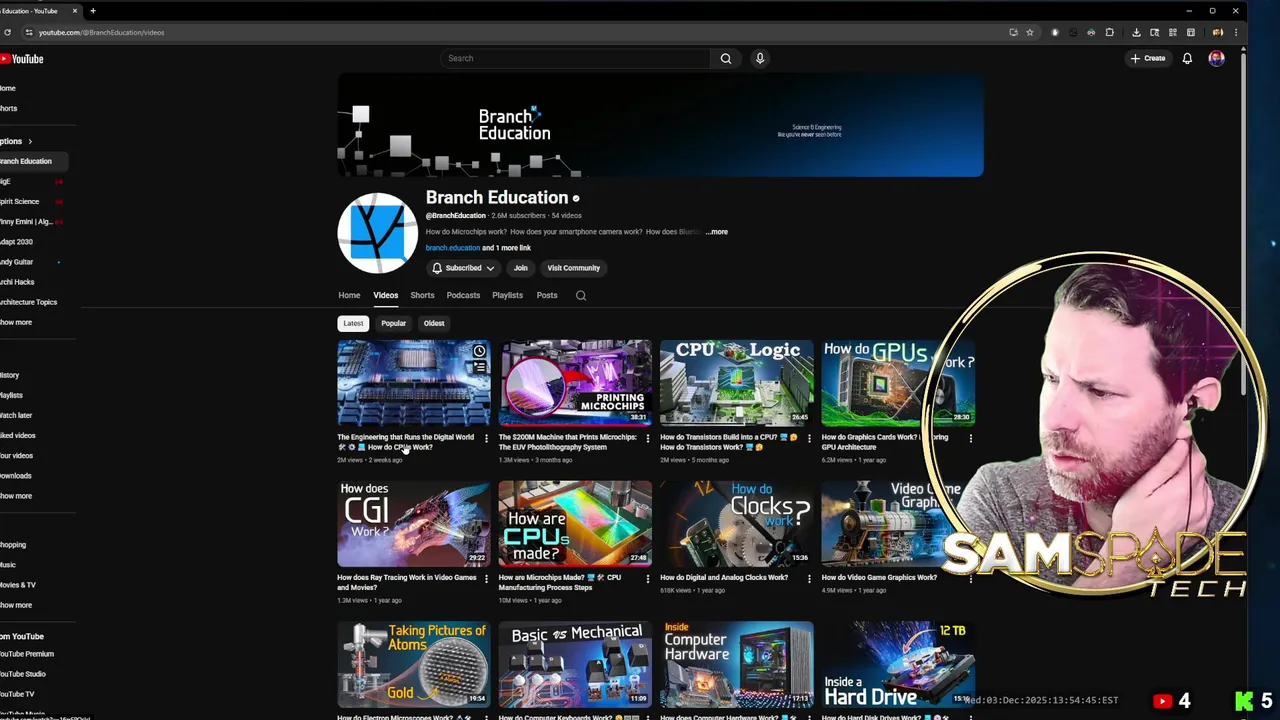
Task: Open options for 'How do Transistors Build into a CPU'
Action: 809,438
